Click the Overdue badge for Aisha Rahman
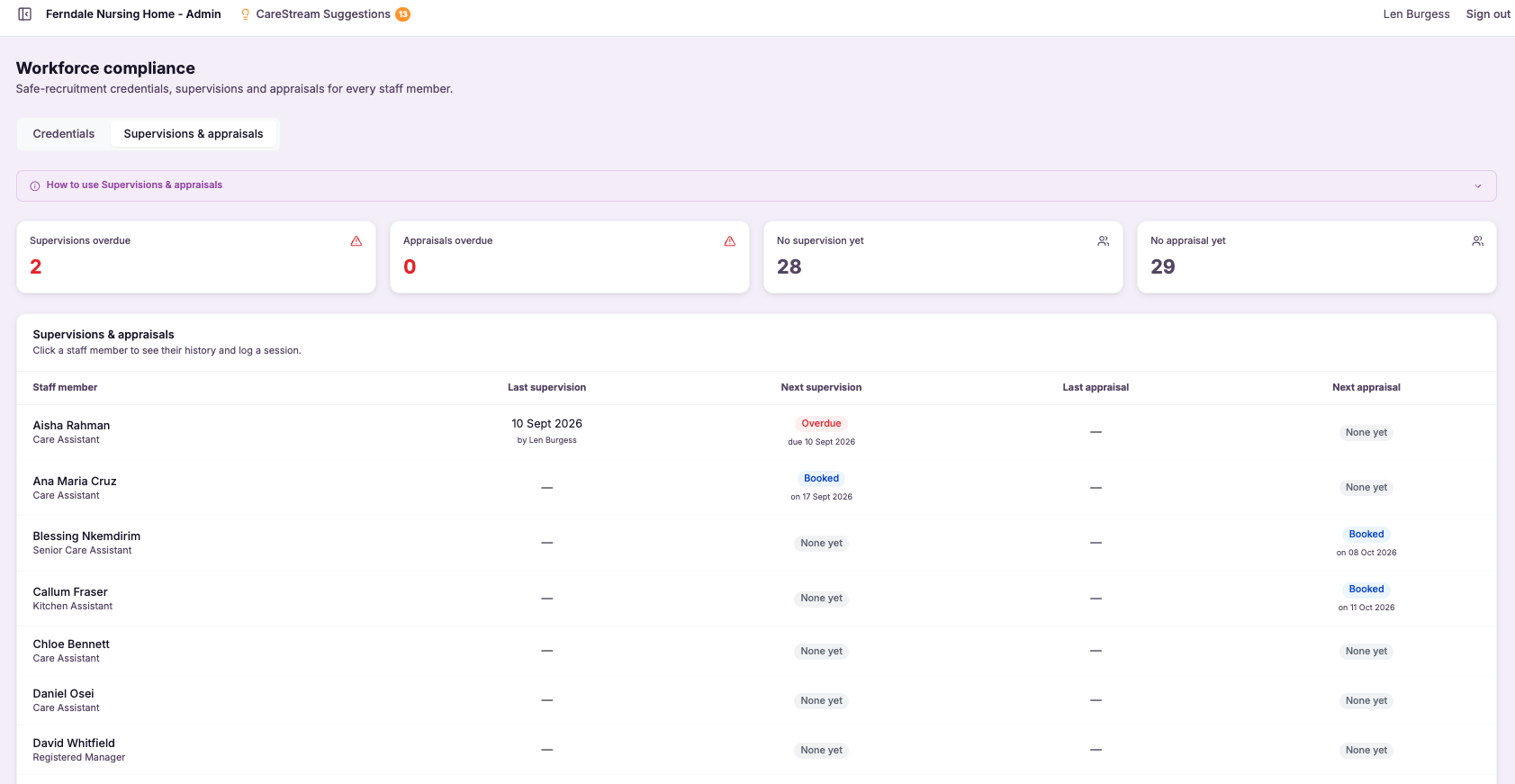 click(x=821, y=423)
